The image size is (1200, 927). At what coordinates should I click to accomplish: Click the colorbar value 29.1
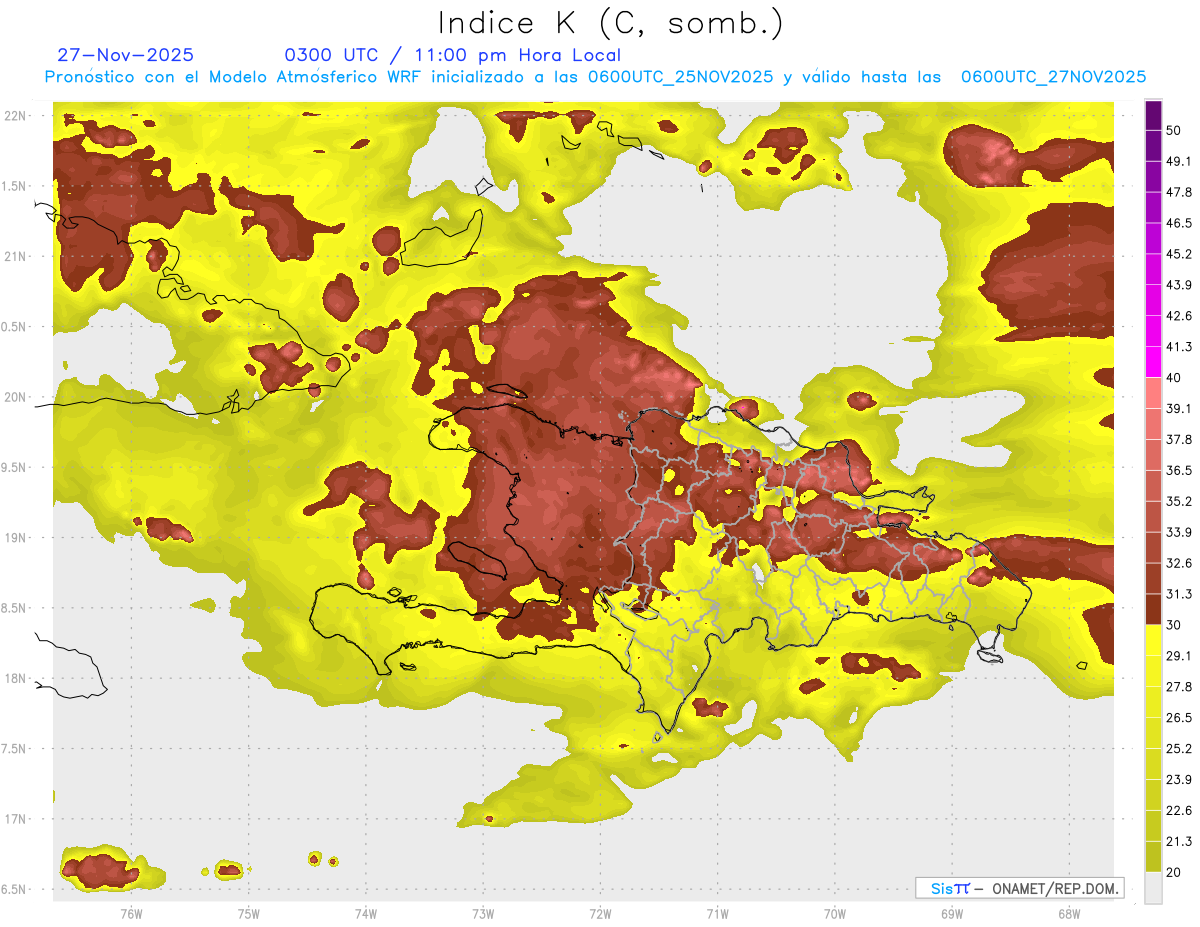point(1179,656)
